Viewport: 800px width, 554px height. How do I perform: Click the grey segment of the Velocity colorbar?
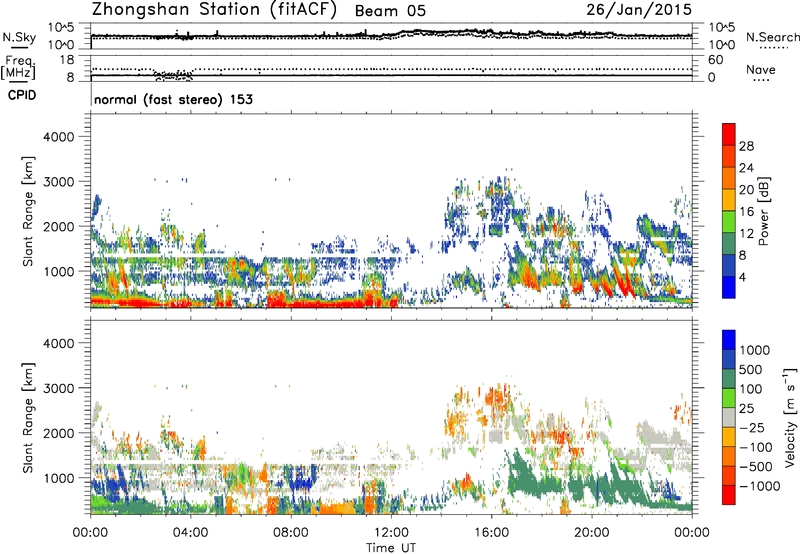coord(729,417)
